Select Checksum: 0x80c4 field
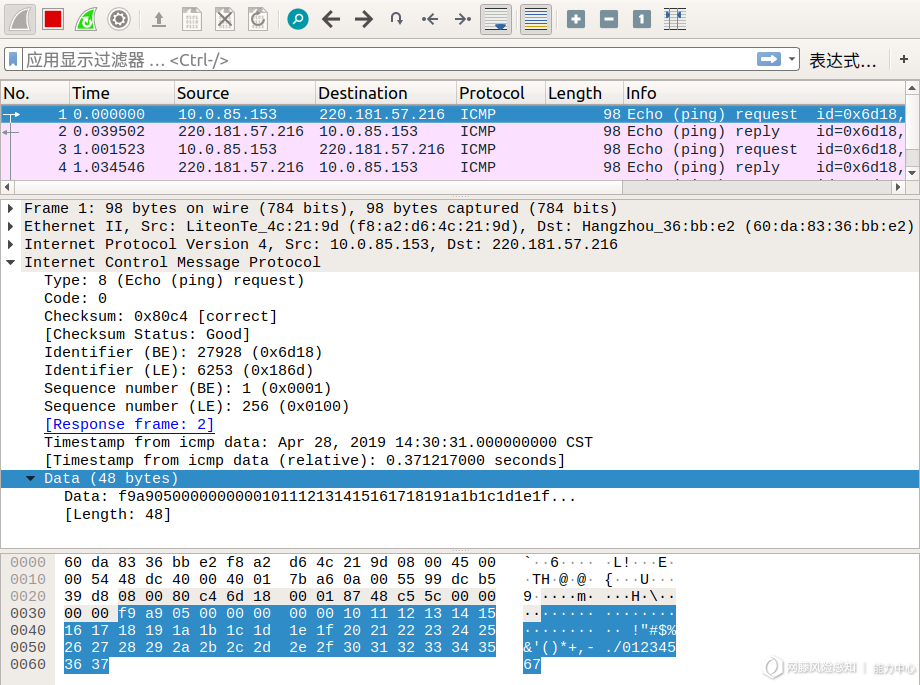Image resolution: width=920 pixels, height=685 pixels. [160, 316]
